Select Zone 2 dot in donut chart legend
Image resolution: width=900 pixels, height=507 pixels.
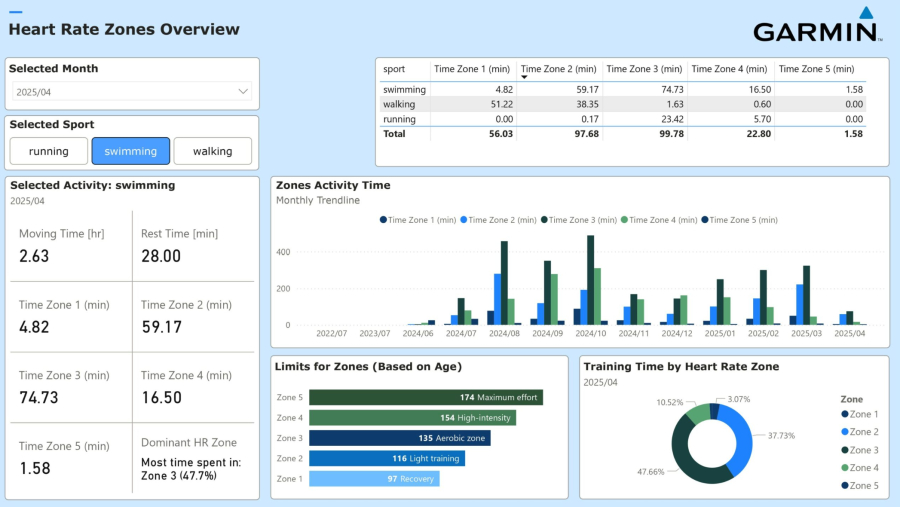pos(845,432)
